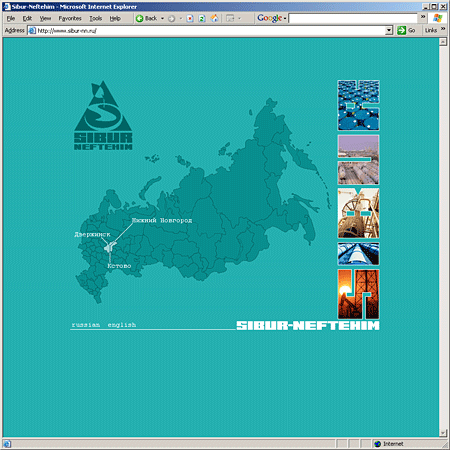
Task: Click the Internet zone status indicator
Action: (389, 444)
